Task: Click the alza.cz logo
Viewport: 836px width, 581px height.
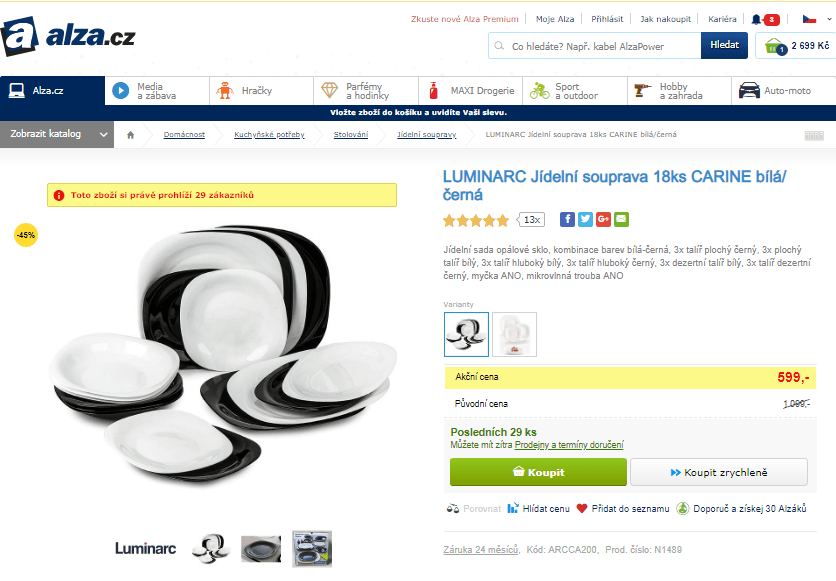Action: click(68, 36)
